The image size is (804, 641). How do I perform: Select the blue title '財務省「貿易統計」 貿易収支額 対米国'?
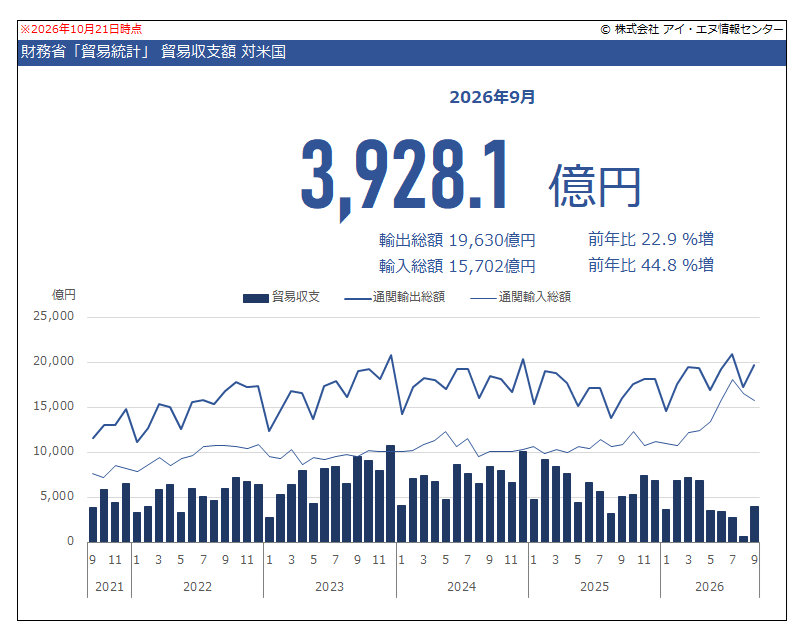[x=153, y=52]
